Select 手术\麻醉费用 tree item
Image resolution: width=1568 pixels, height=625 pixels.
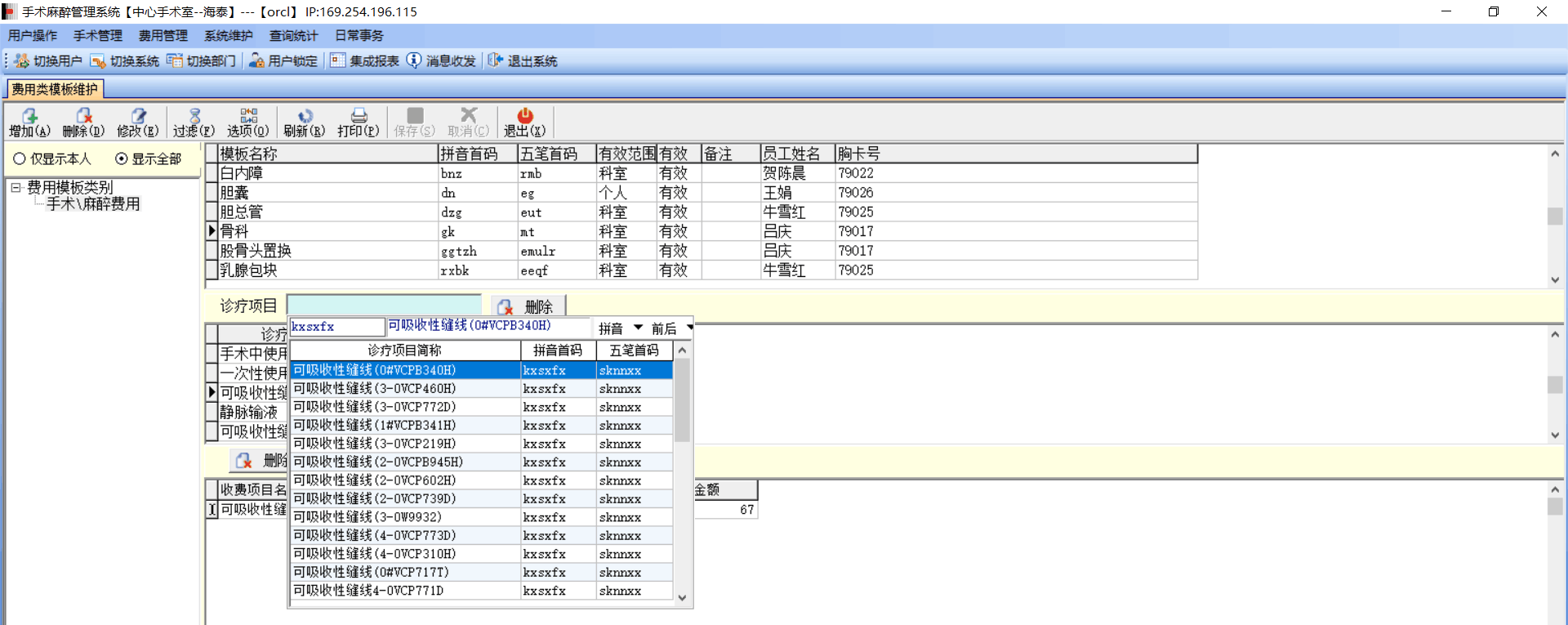click(x=93, y=204)
